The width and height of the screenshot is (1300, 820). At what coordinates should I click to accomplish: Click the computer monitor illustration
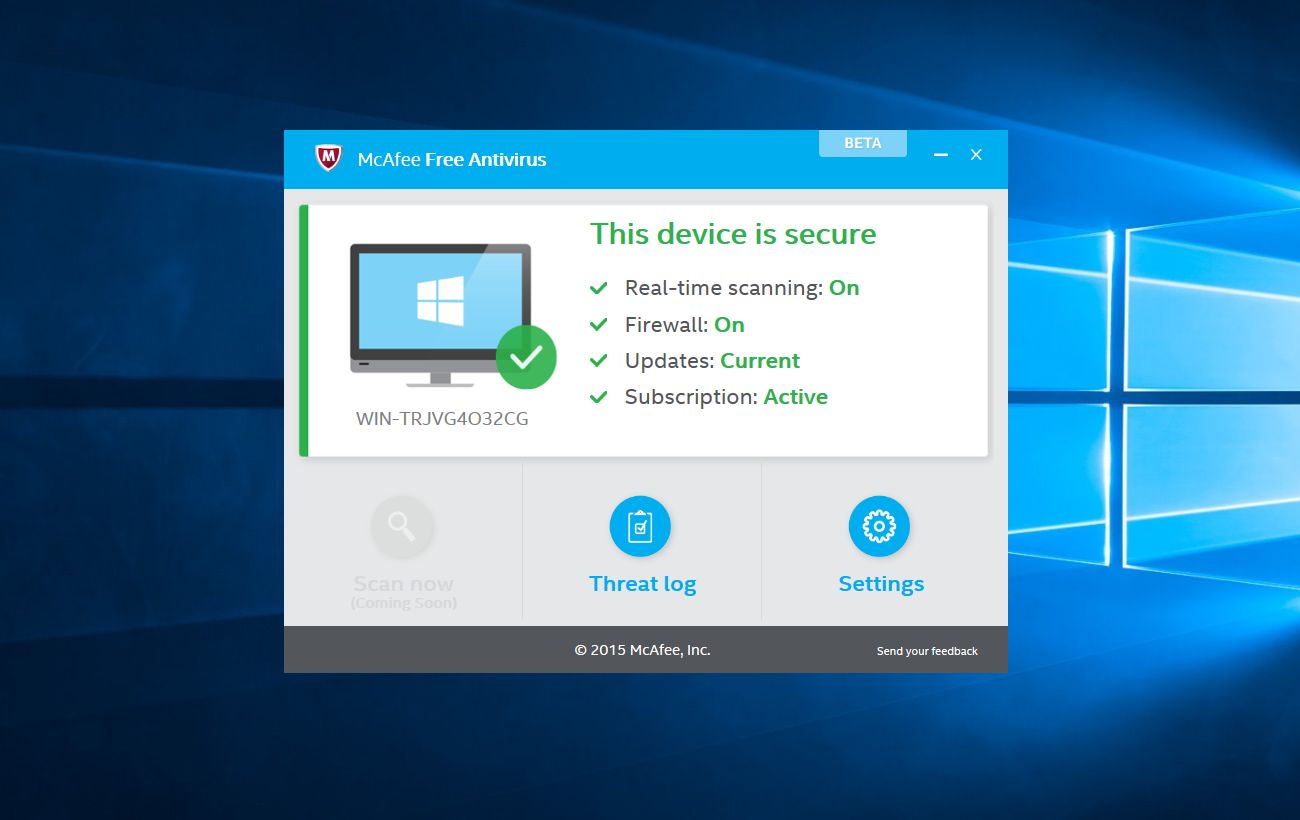tap(441, 315)
